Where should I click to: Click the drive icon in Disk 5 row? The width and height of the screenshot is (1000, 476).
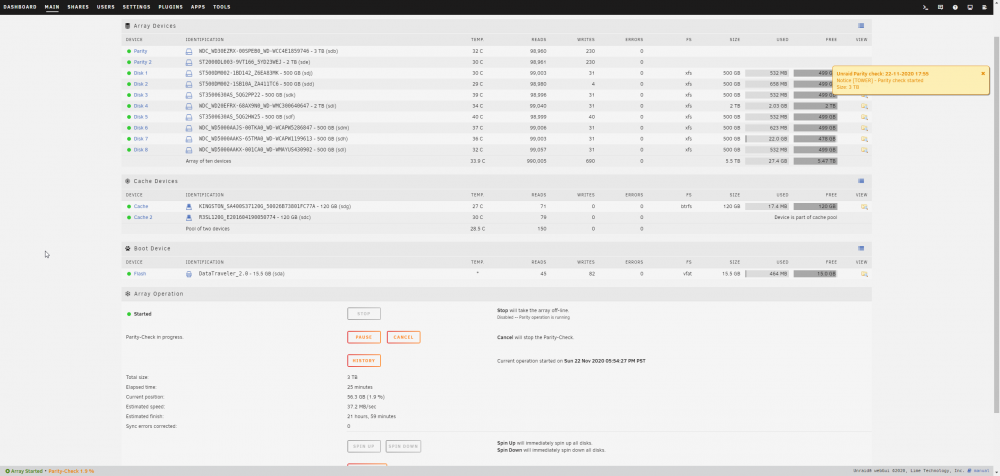click(189, 117)
